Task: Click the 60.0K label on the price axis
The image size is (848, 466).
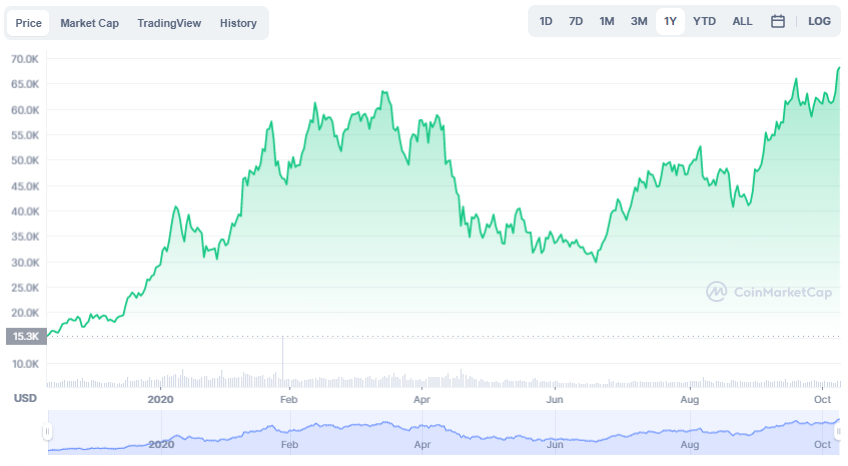Action: tap(25, 110)
